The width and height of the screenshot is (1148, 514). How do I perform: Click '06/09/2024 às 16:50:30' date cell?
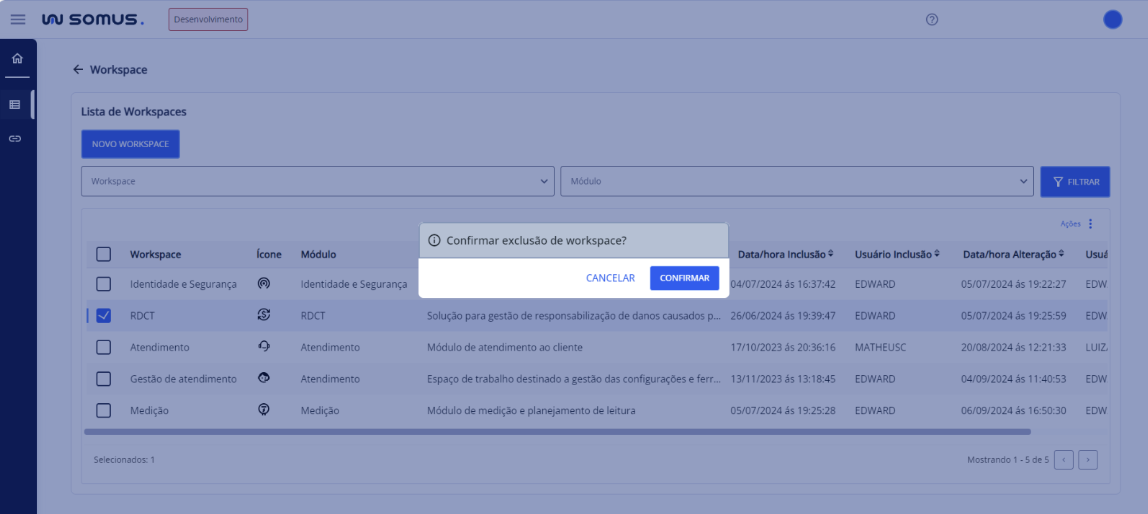coord(1013,411)
